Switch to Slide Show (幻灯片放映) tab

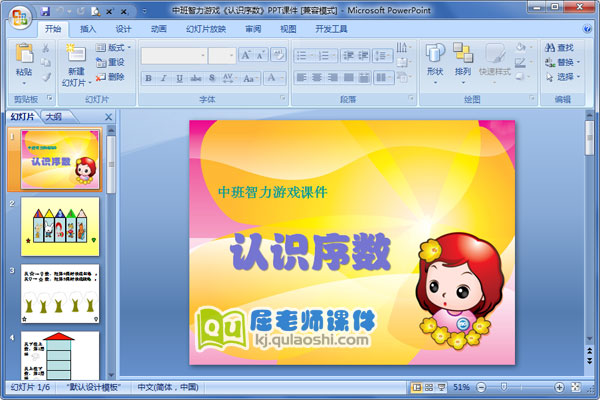click(x=205, y=29)
